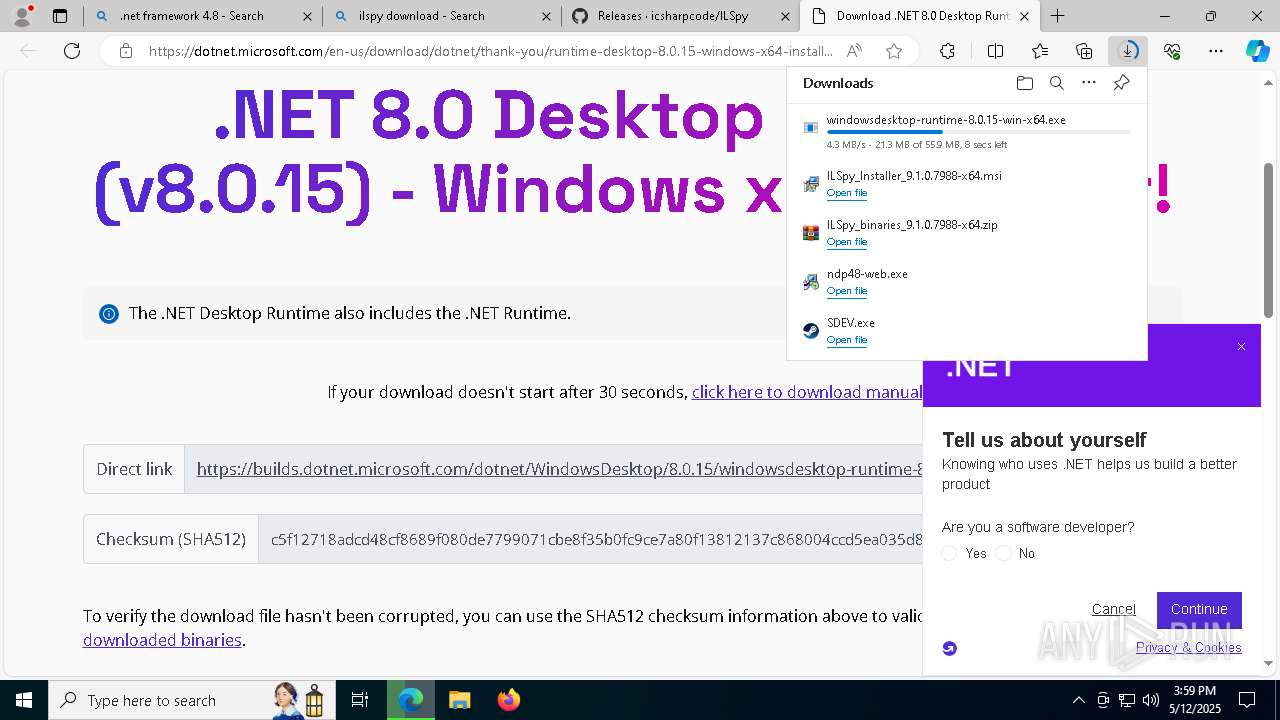1280x720 pixels.
Task: Click the page vertical scrollbar
Action: (1269, 240)
